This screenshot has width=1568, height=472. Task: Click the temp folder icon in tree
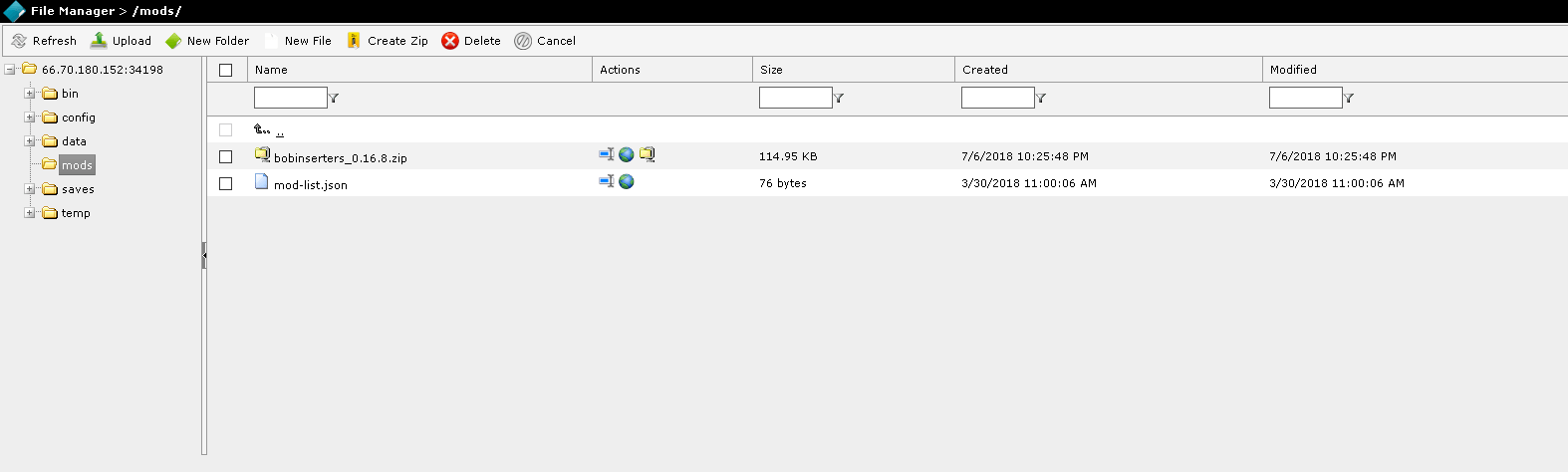[50, 213]
